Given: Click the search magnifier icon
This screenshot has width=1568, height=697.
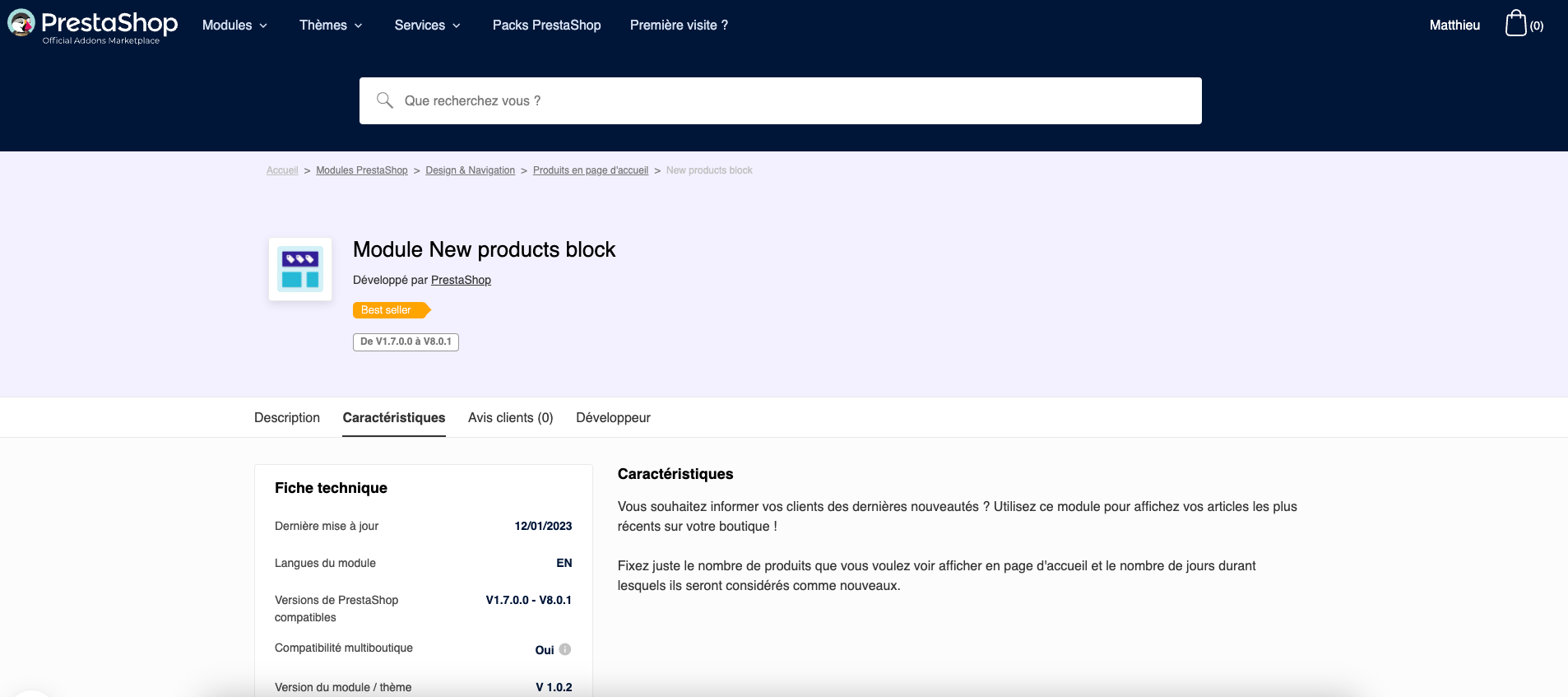Looking at the screenshot, I should point(385,100).
